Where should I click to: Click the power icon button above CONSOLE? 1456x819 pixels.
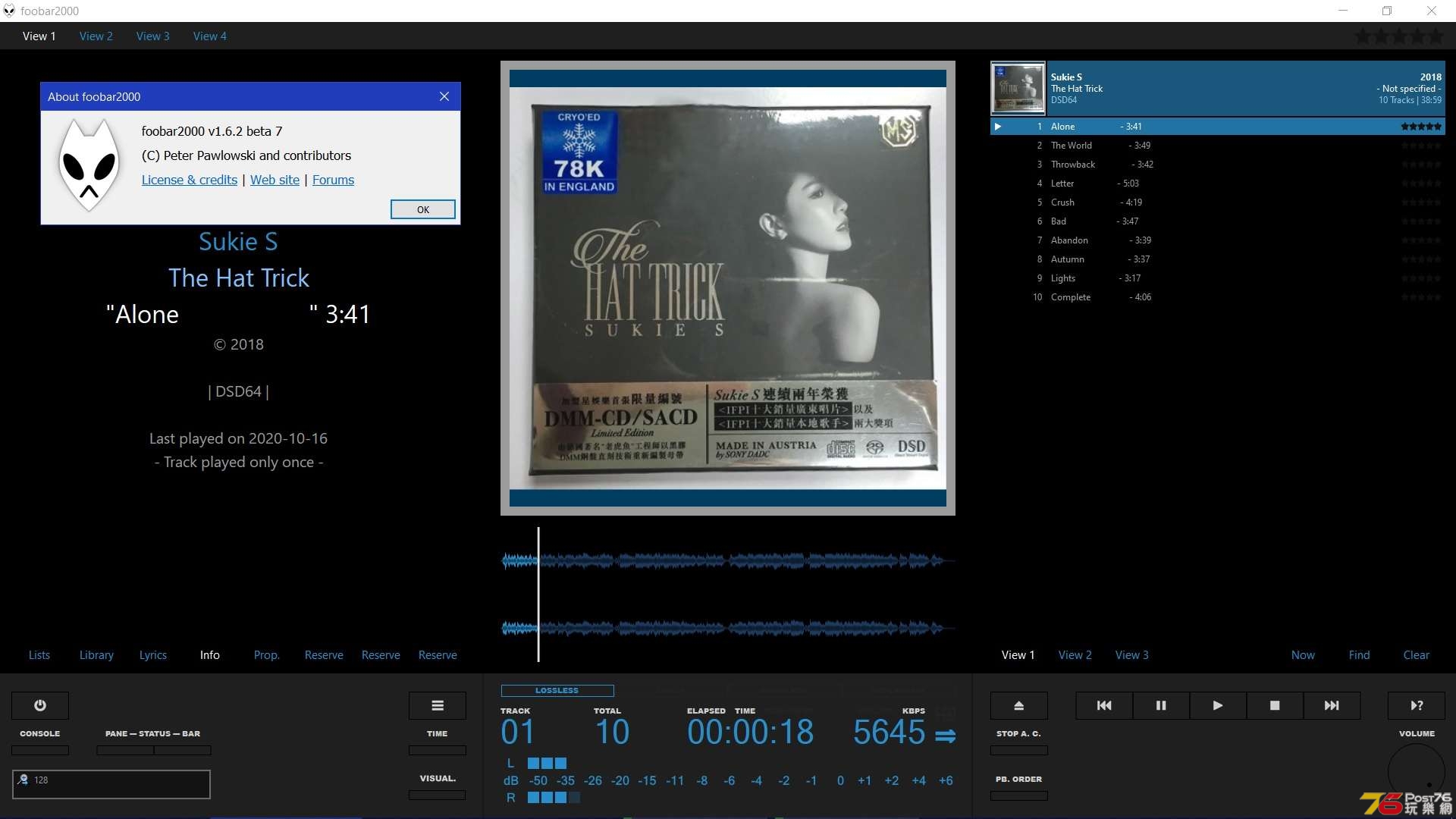(x=40, y=705)
